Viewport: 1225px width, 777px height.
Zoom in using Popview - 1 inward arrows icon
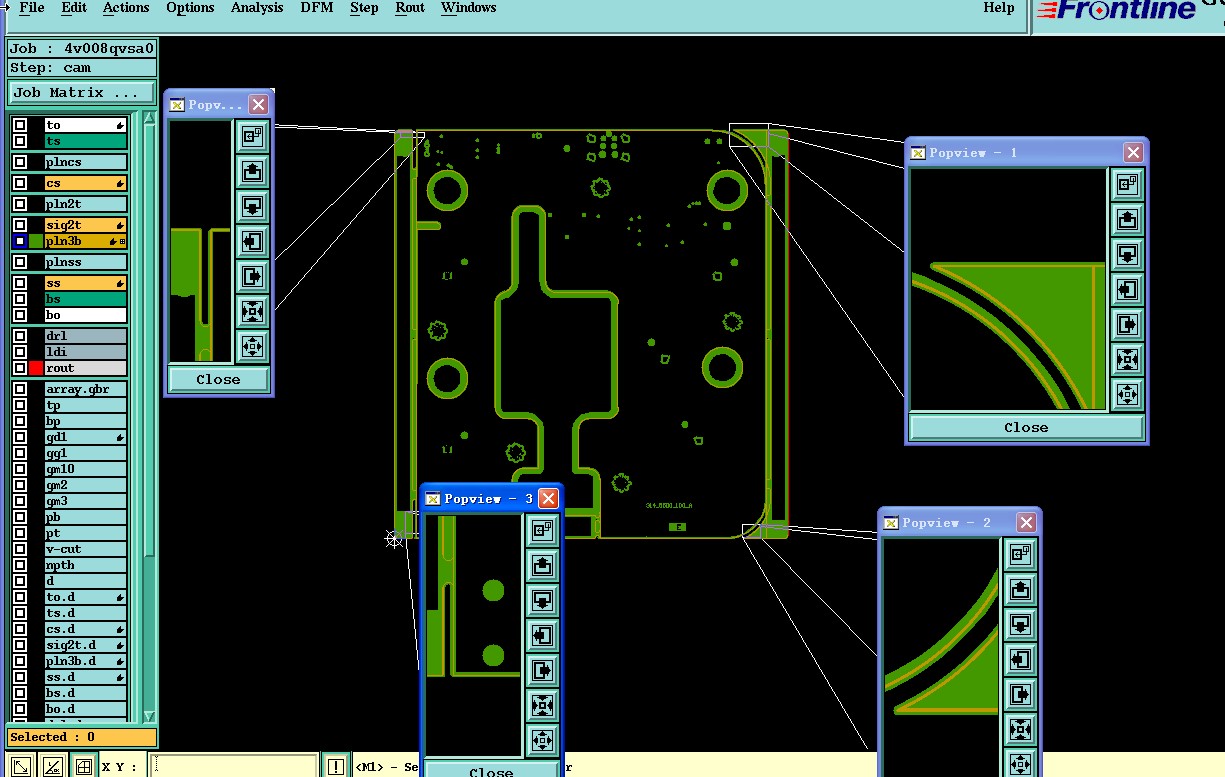click(x=1127, y=359)
